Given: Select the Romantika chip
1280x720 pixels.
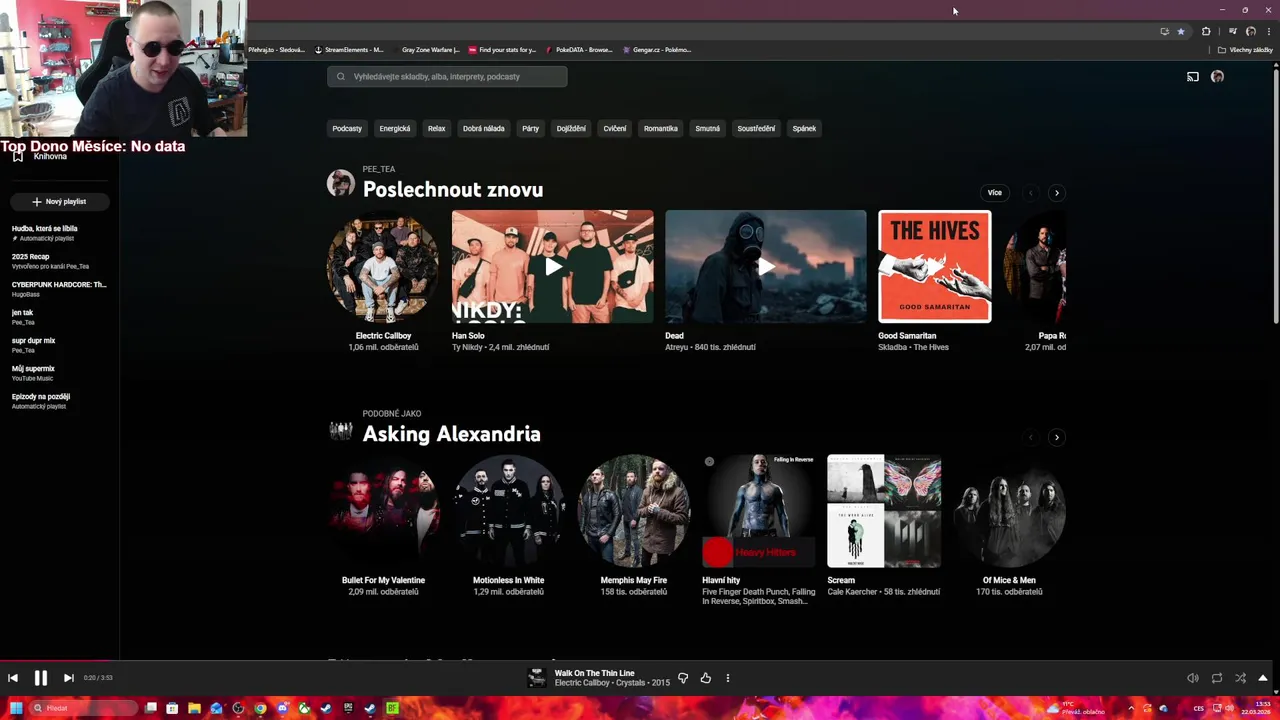Looking at the screenshot, I should (661, 128).
